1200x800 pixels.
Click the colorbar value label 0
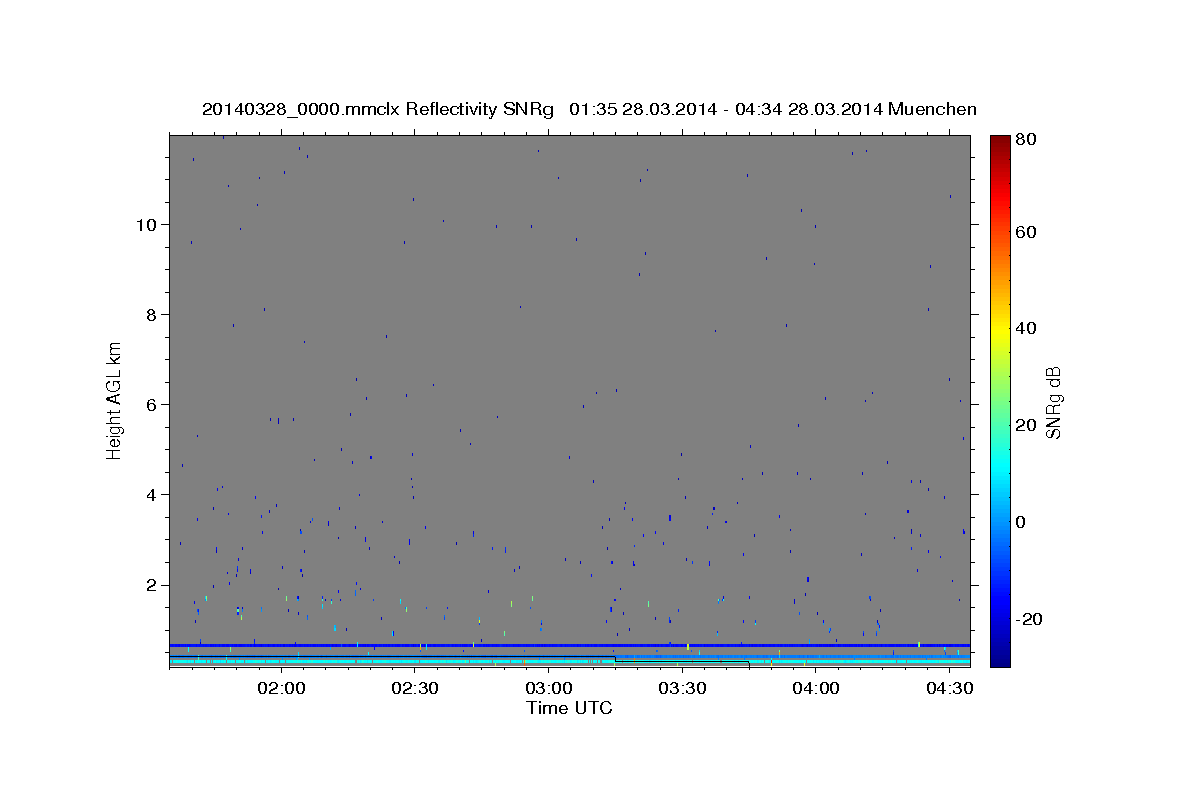pyautogui.click(x=1021, y=522)
